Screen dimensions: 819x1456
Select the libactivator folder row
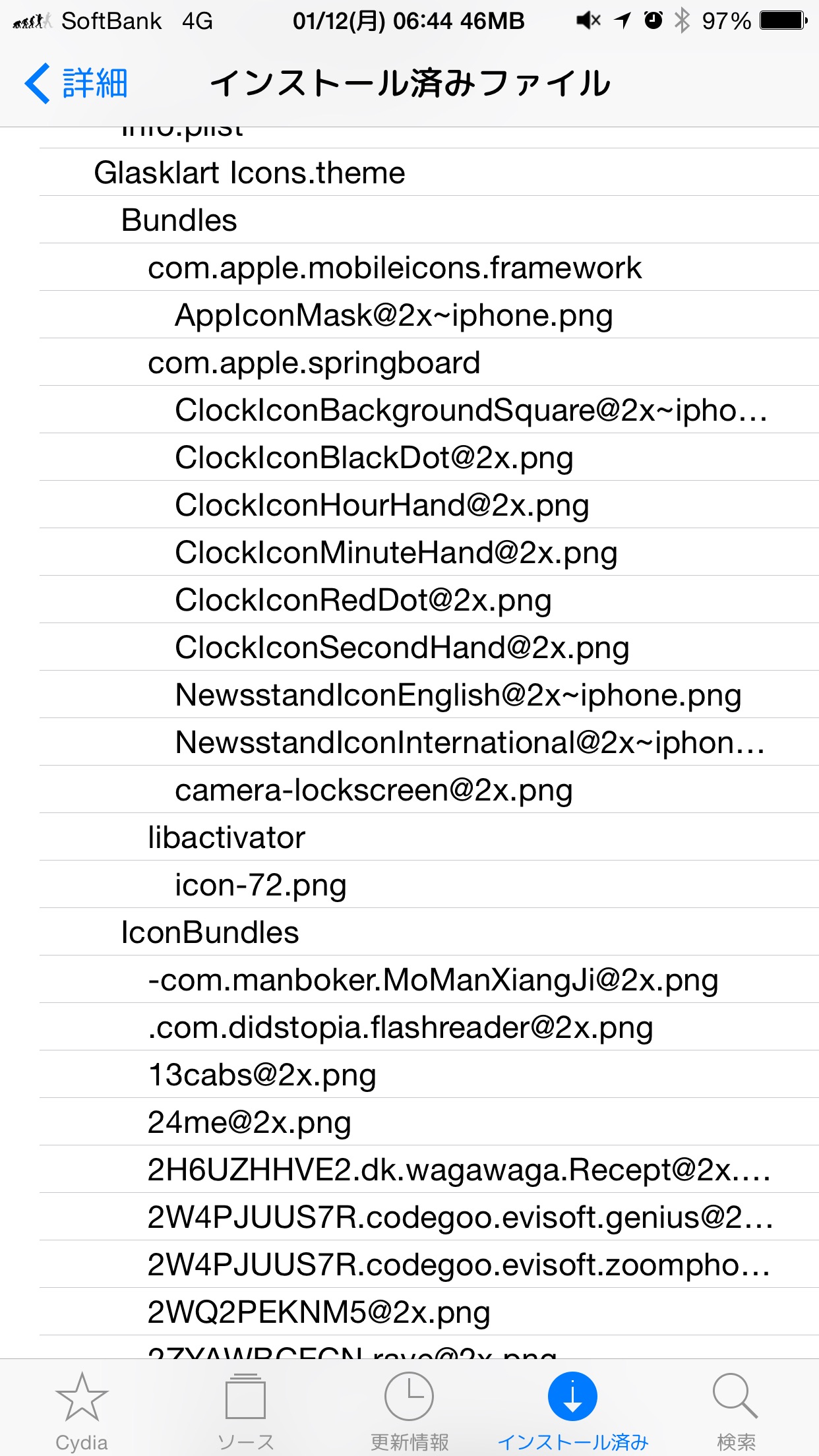coord(429,837)
